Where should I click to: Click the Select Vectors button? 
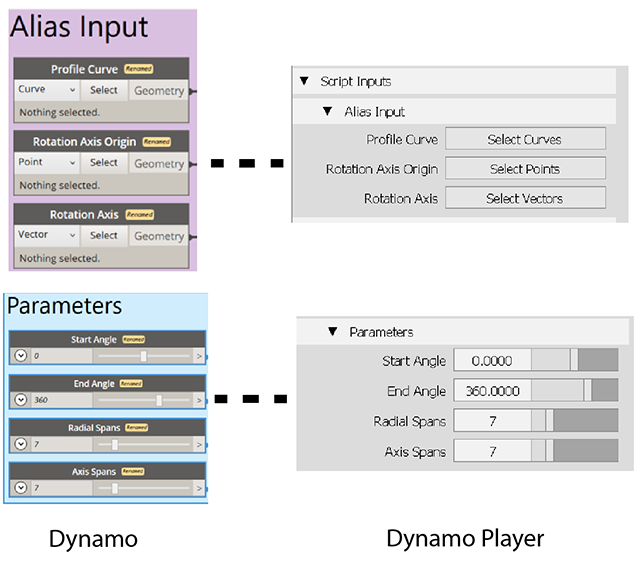[525, 198]
